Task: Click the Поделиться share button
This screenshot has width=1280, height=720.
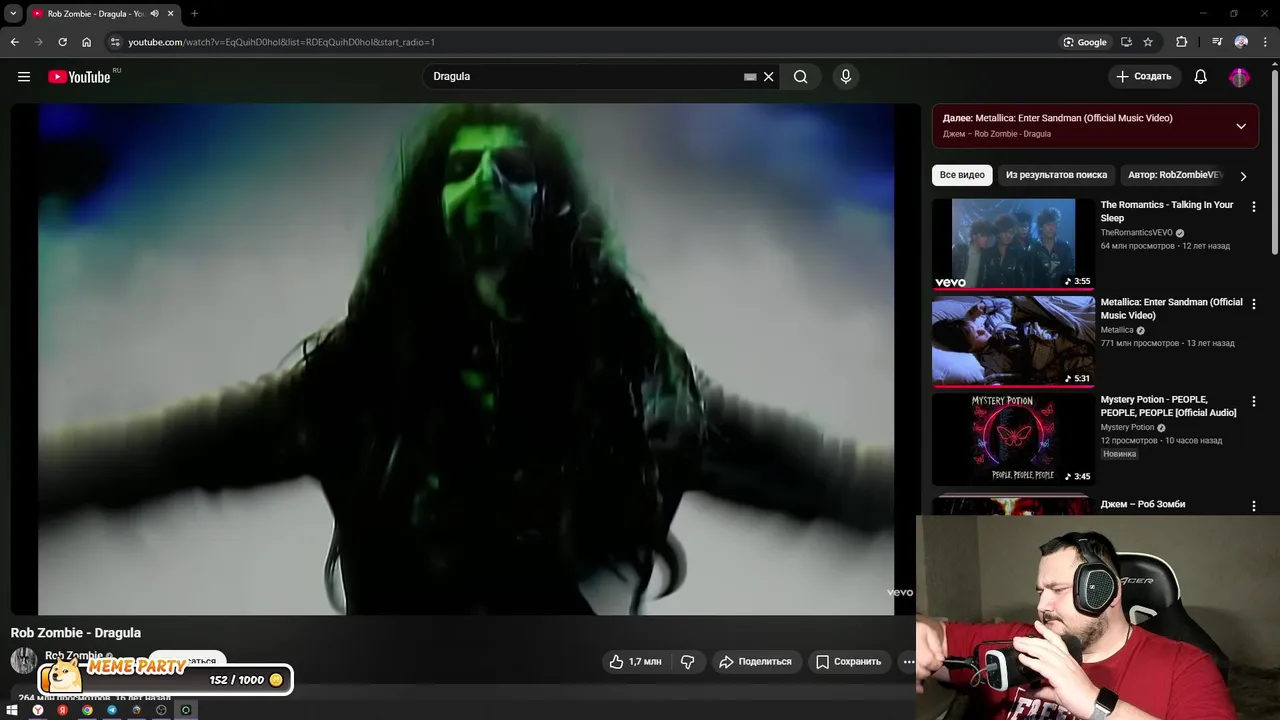Action: pyautogui.click(x=756, y=661)
